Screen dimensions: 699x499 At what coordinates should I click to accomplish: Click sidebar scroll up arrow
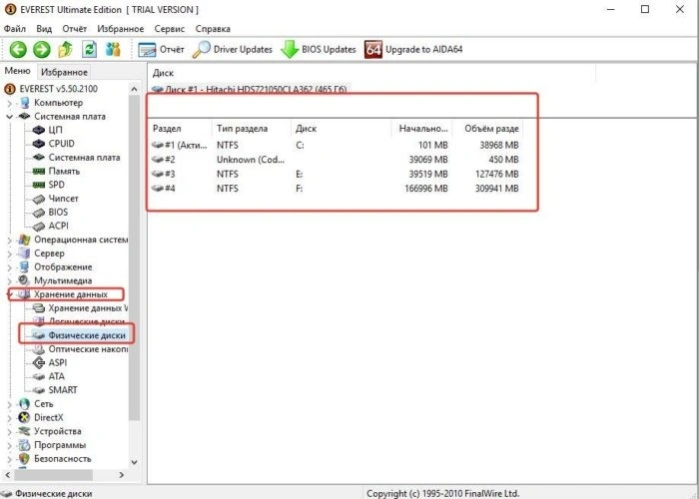pyautogui.click(x=134, y=89)
